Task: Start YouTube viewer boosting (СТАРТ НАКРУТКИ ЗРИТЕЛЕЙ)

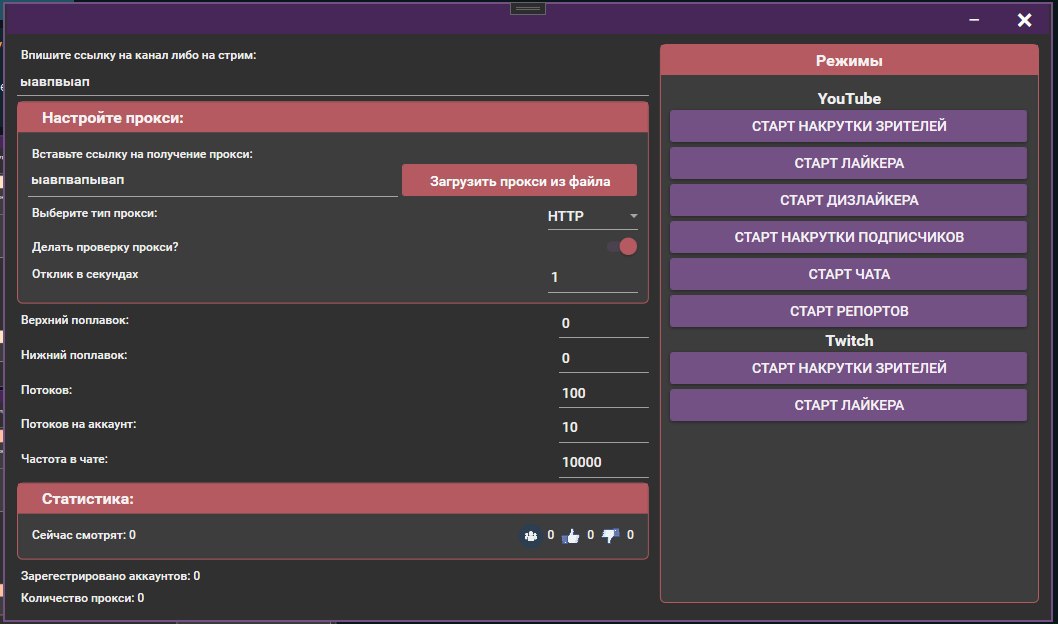Action: [x=848, y=126]
